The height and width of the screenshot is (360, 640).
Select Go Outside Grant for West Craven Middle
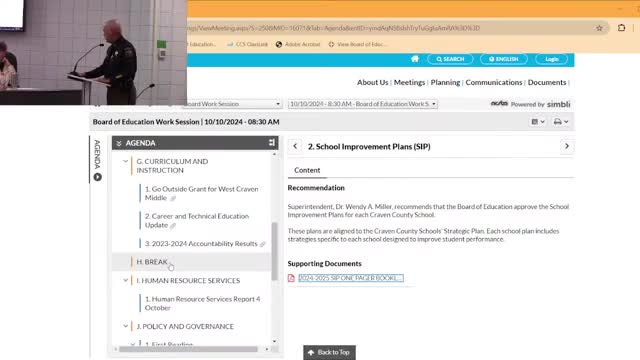pos(201,193)
